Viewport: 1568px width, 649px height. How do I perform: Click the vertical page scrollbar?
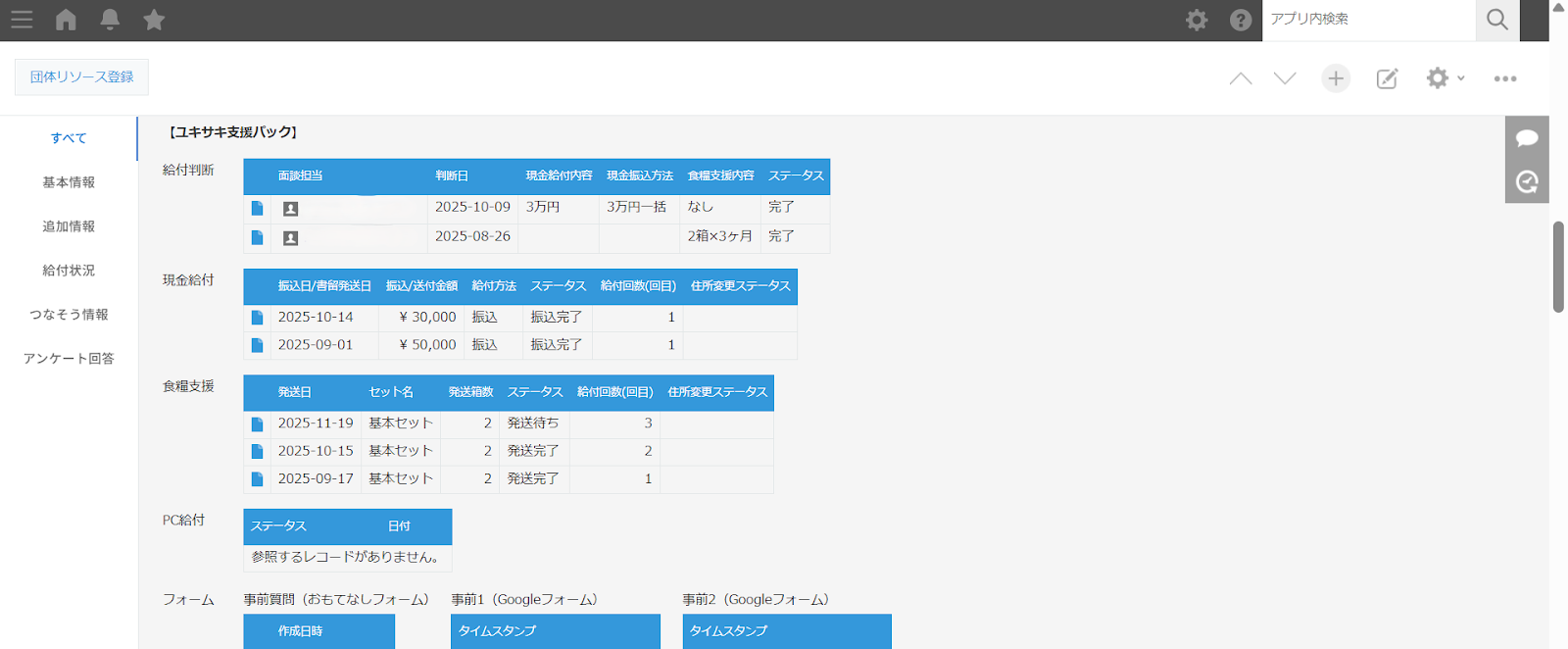tap(1558, 267)
